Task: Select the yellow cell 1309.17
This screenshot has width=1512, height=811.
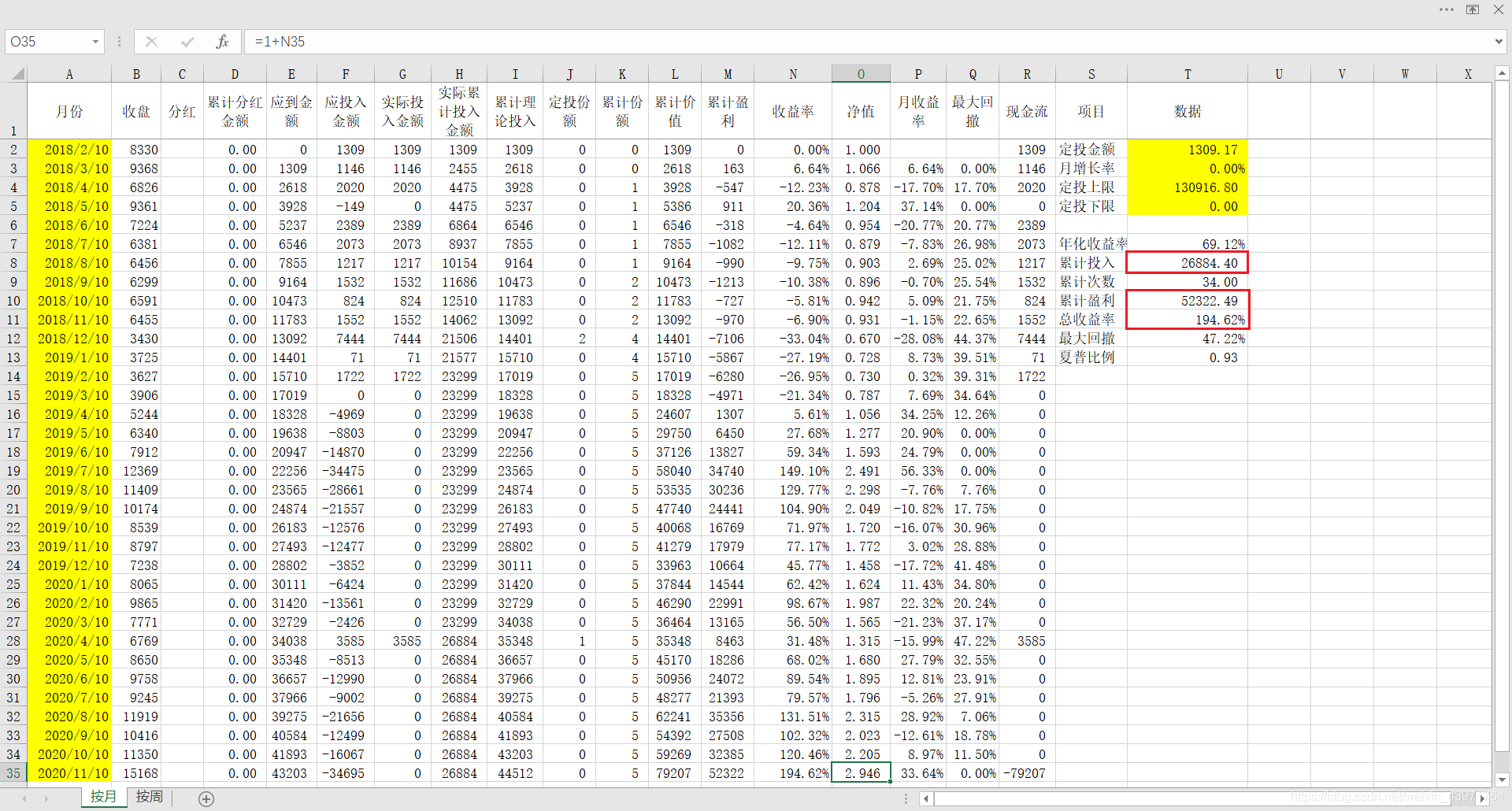Action: 1188,150
